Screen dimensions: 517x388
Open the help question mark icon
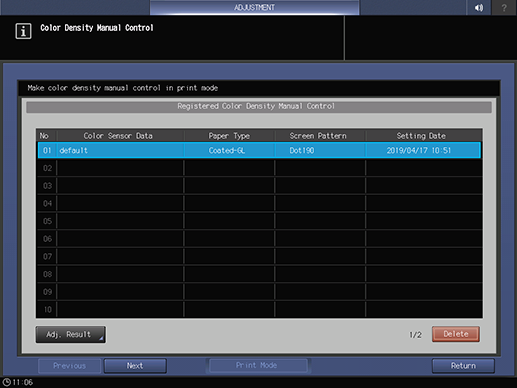tap(504, 7)
